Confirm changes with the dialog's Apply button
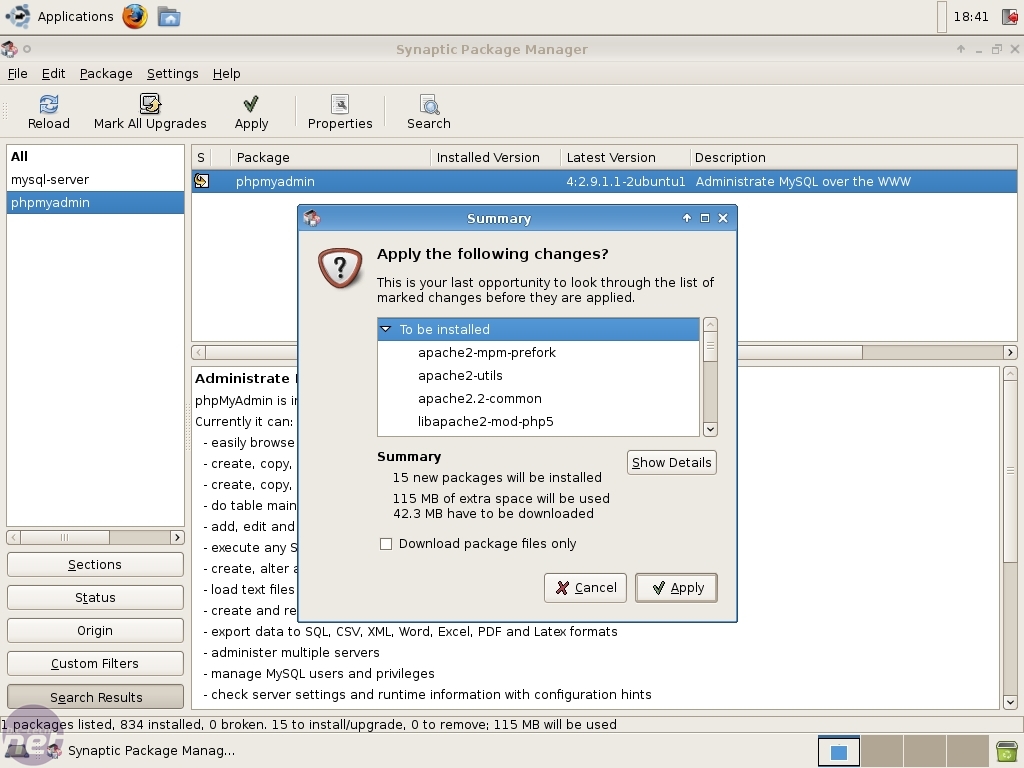This screenshot has height=768, width=1024. (x=676, y=588)
